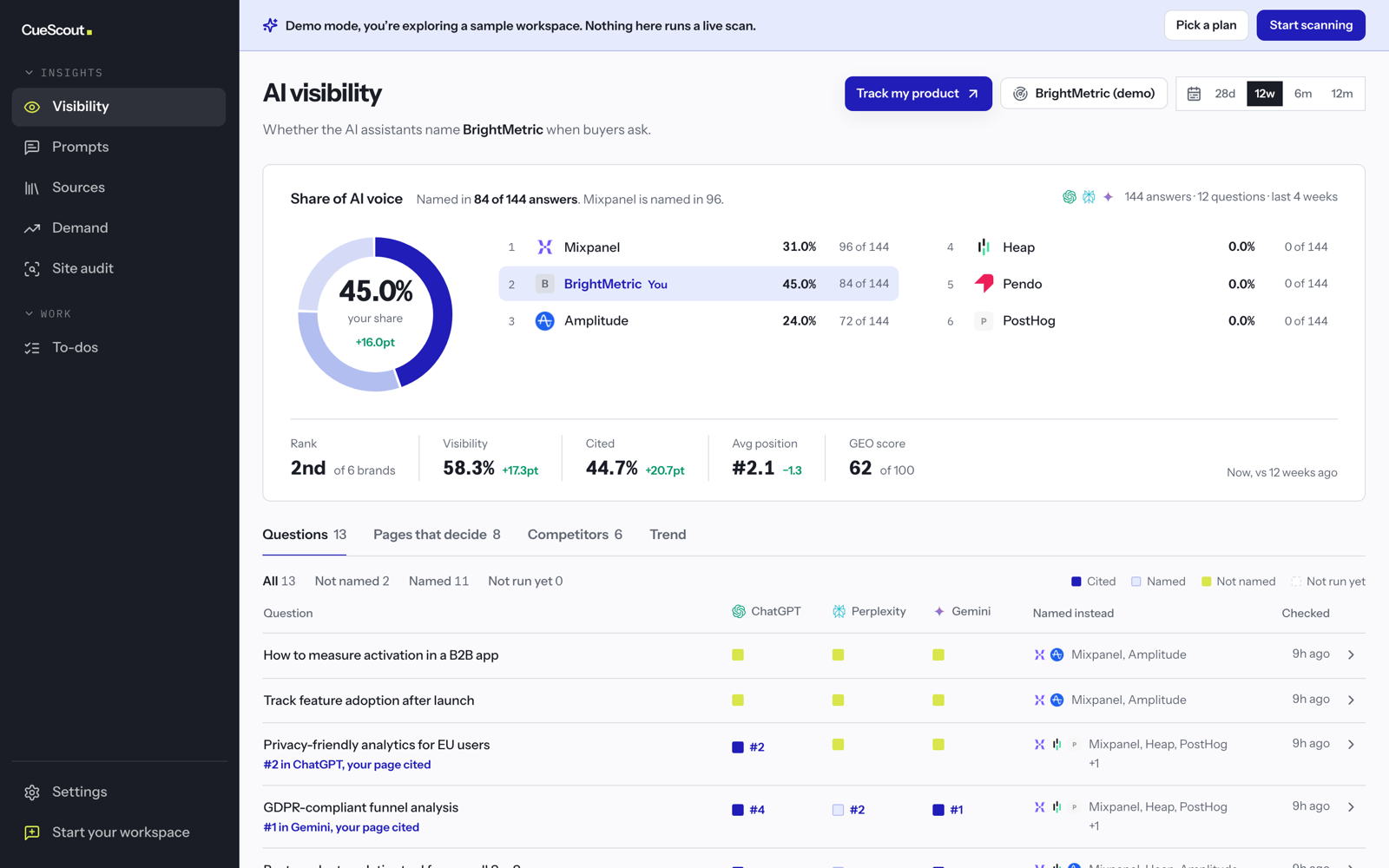The width and height of the screenshot is (1389, 868).
Task: Collapse the WORK sidebar section
Action: [x=48, y=314]
